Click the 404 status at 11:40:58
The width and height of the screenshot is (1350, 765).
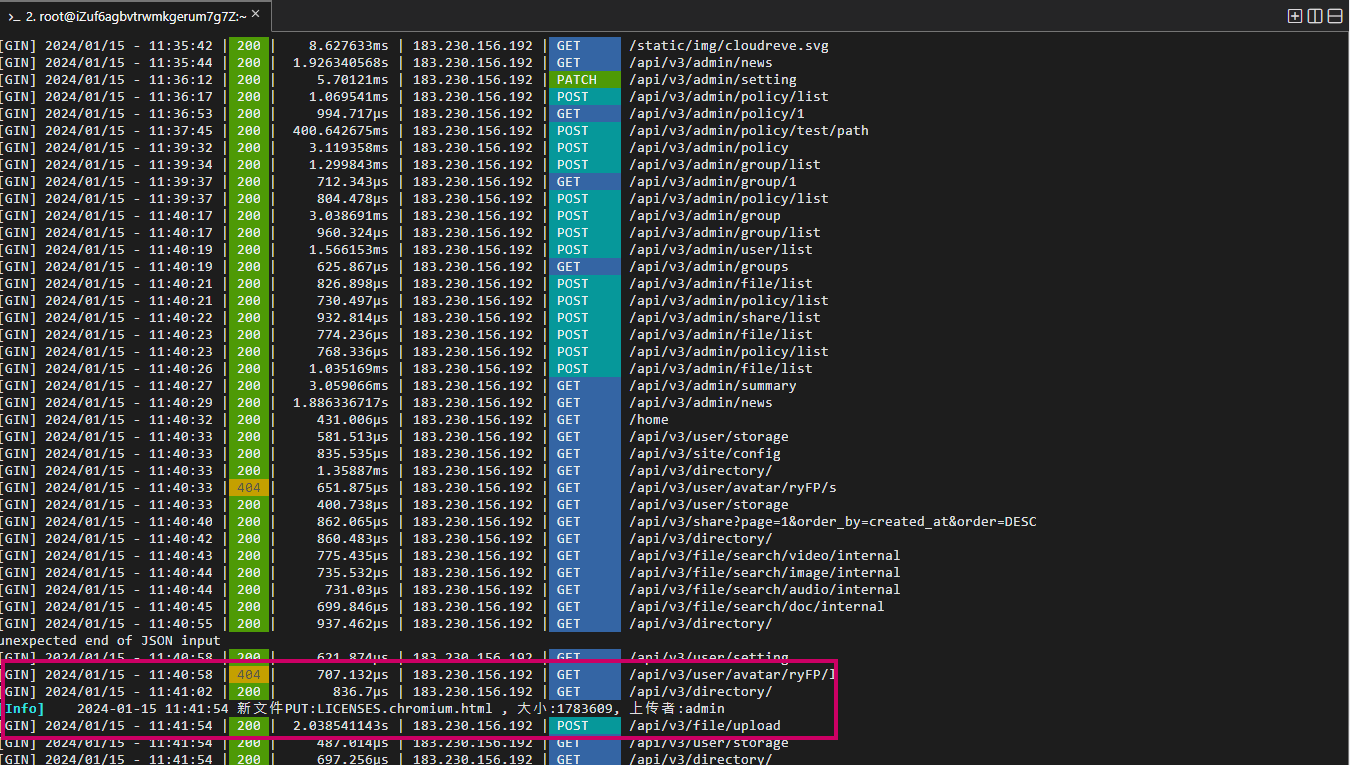pos(249,675)
